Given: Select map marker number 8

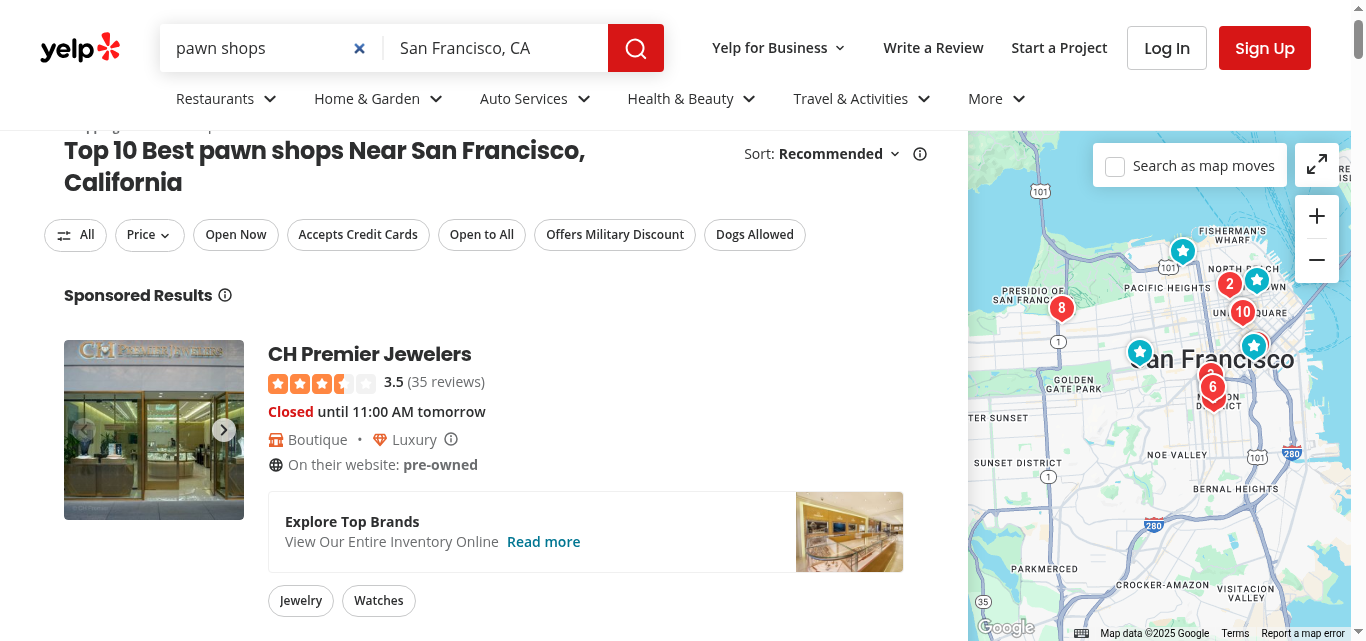Looking at the screenshot, I should click(1062, 308).
